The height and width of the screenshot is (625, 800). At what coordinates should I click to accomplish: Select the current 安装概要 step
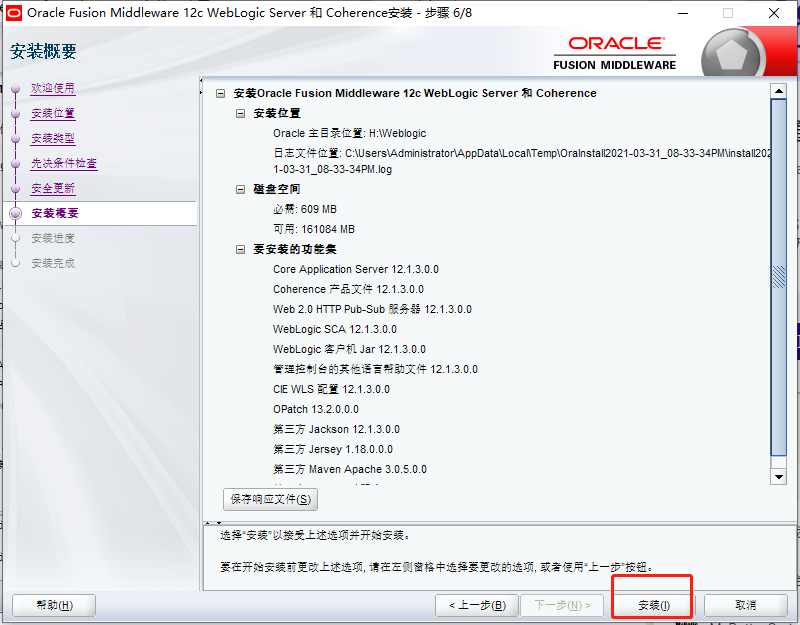click(55, 213)
